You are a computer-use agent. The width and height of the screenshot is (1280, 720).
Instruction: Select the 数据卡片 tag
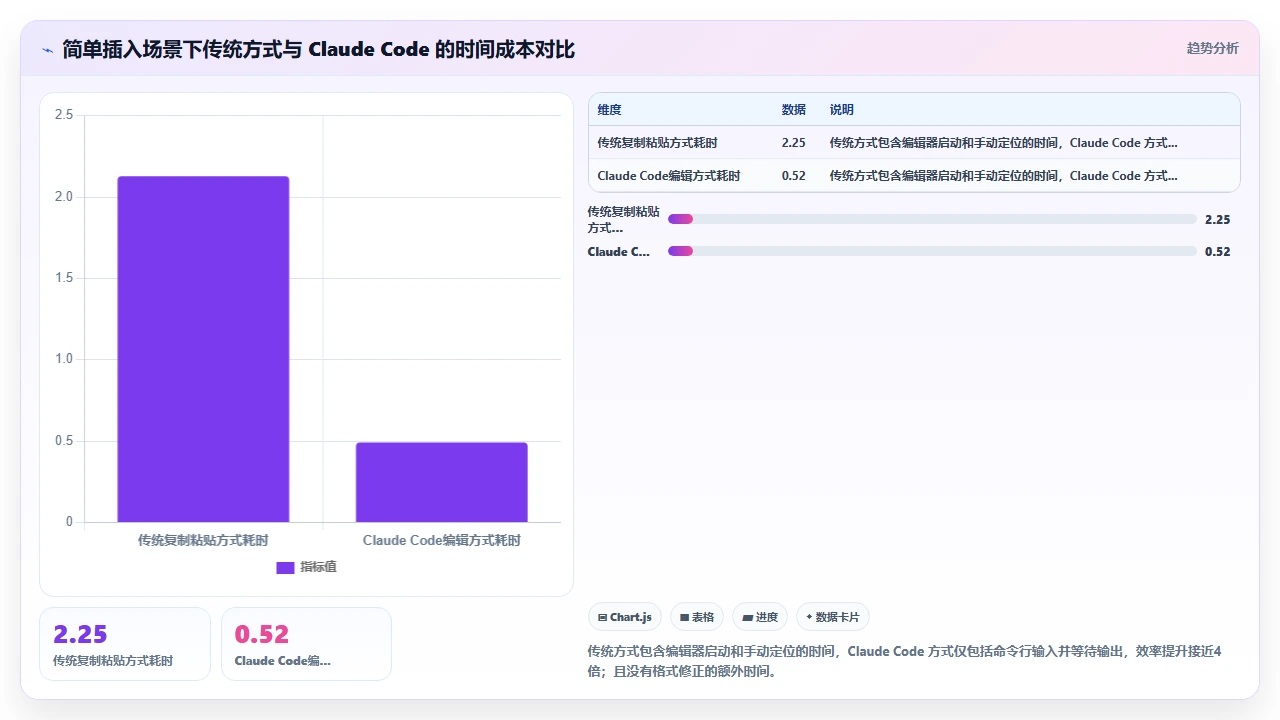pos(833,617)
